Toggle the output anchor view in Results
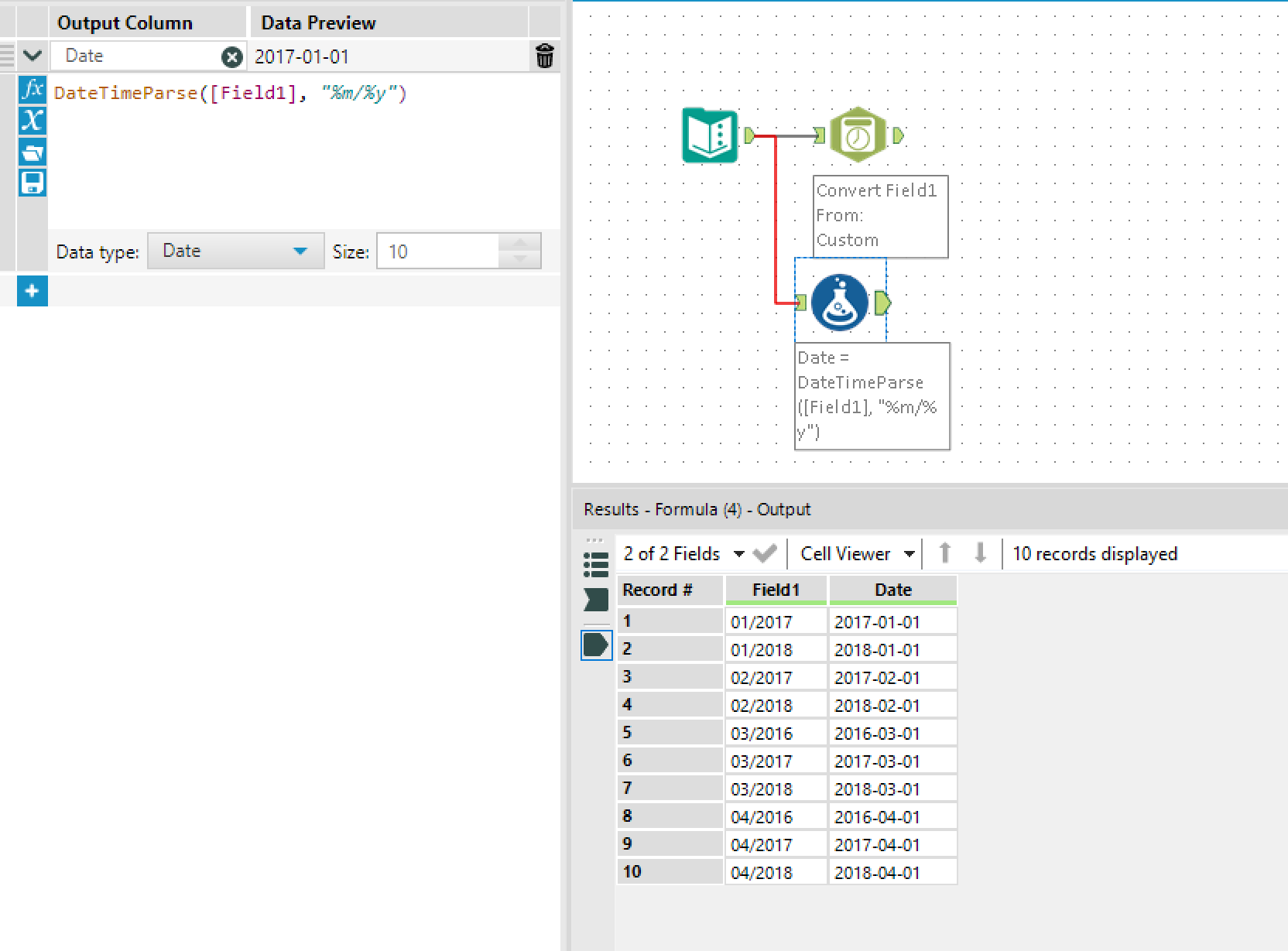The width and height of the screenshot is (1288, 951). [x=595, y=645]
